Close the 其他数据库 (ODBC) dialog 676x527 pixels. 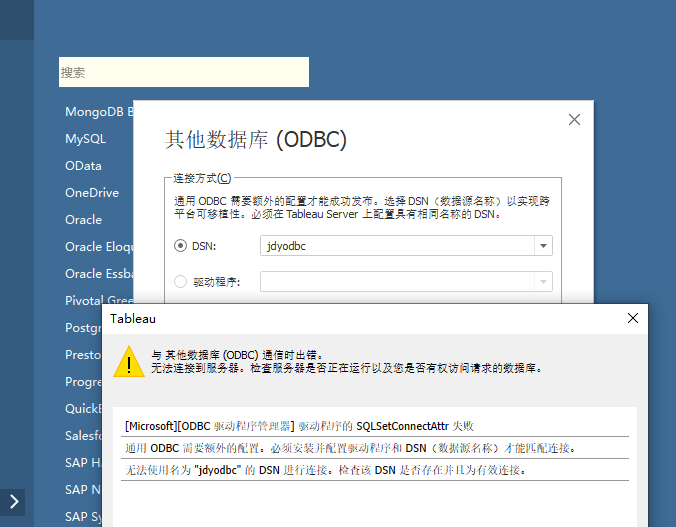click(574, 119)
